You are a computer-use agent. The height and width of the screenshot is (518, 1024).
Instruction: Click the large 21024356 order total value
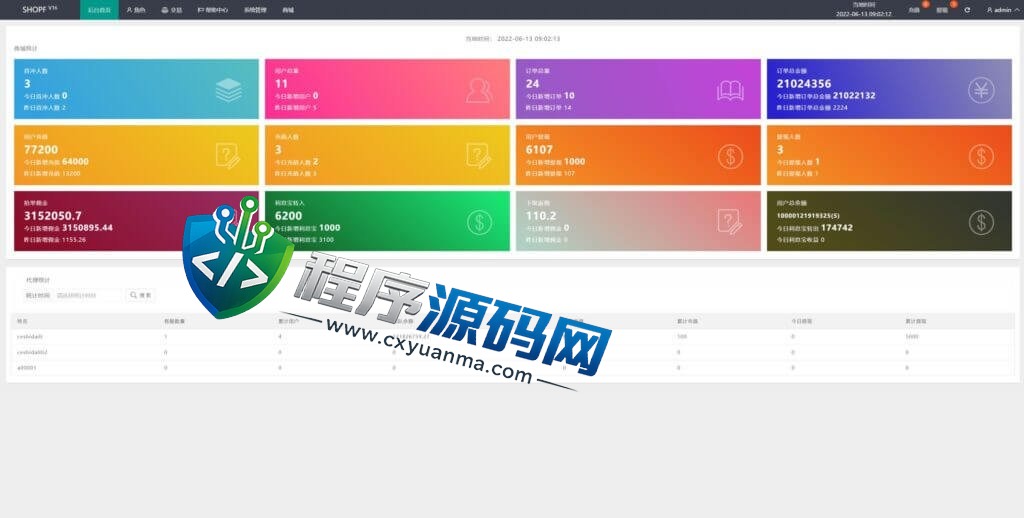[x=803, y=84]
